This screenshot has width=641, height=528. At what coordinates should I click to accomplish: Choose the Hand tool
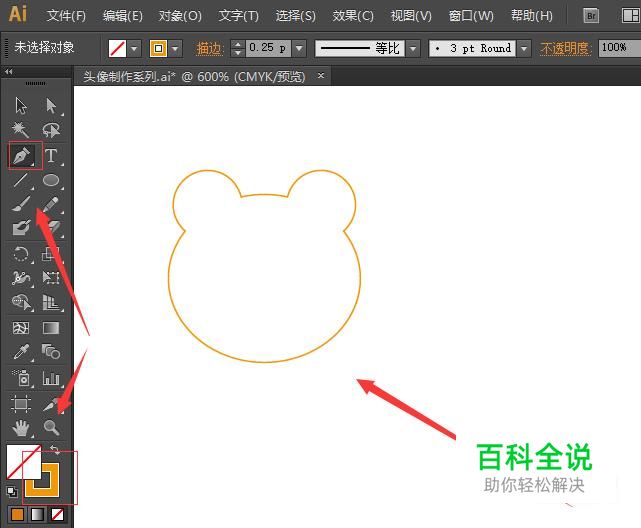coord(22,428)
